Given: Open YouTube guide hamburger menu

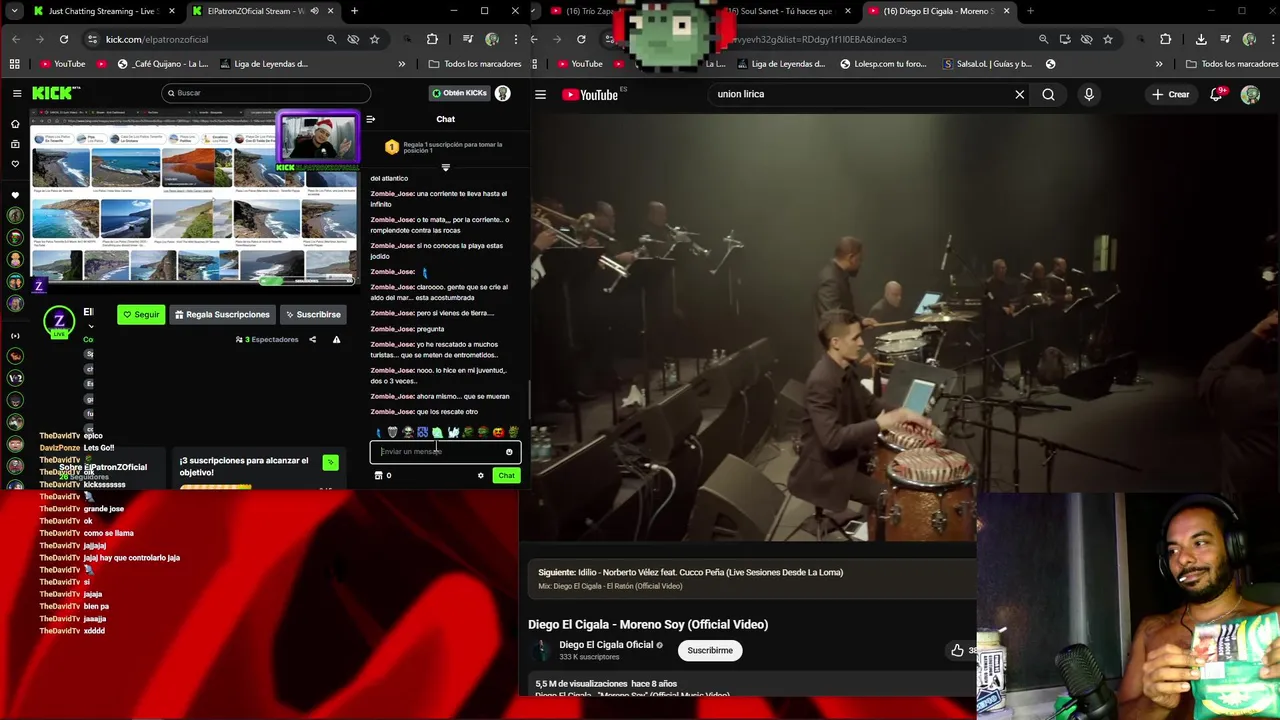Looking at the screenshot, I should [540, 94].
